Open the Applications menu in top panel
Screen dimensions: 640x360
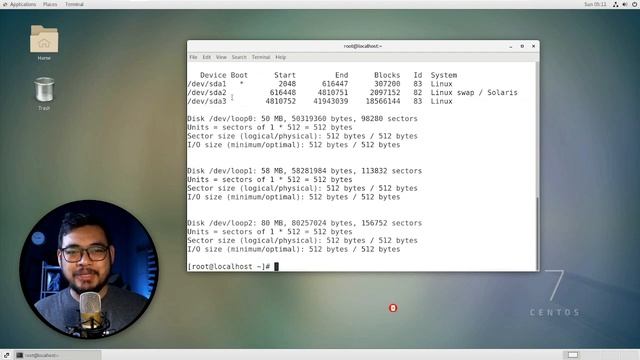[x=20, y=4]
